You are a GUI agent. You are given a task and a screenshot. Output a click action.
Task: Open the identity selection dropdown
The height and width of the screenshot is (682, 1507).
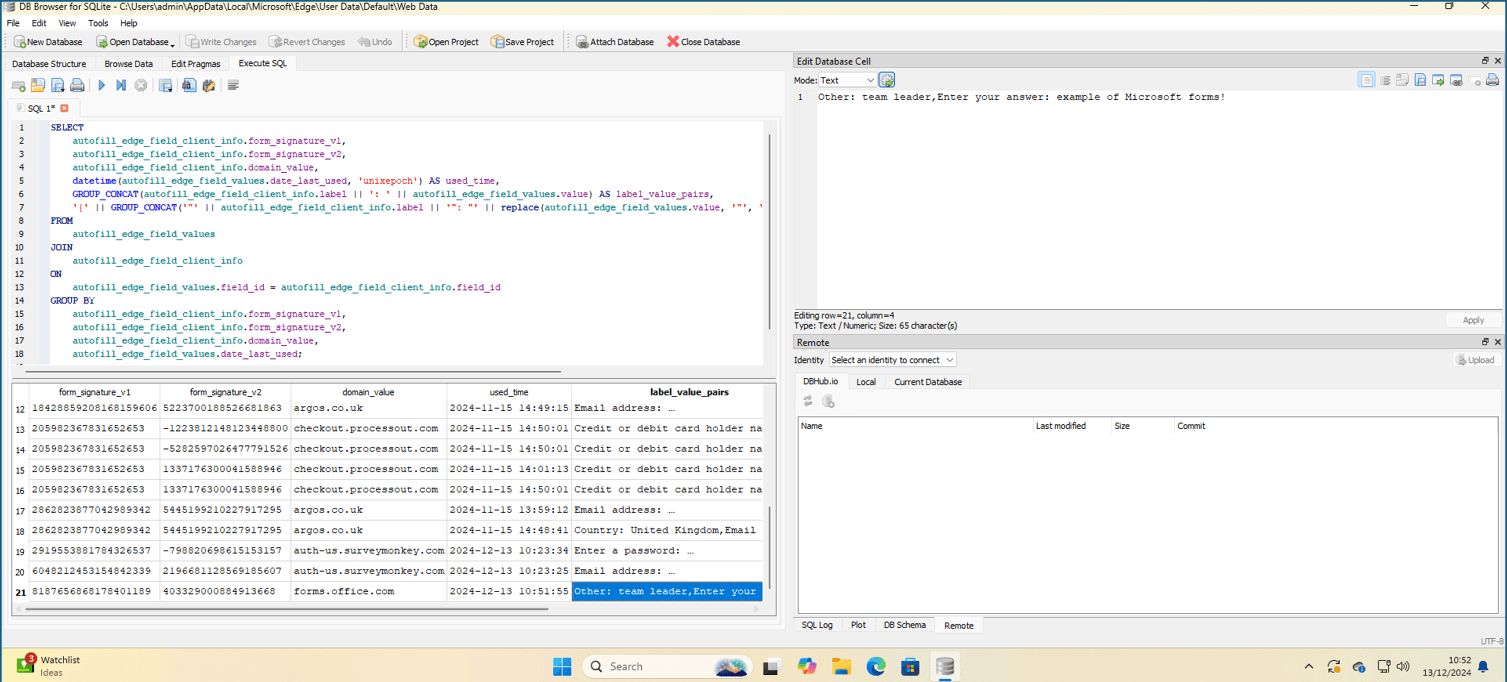[890, 359]
